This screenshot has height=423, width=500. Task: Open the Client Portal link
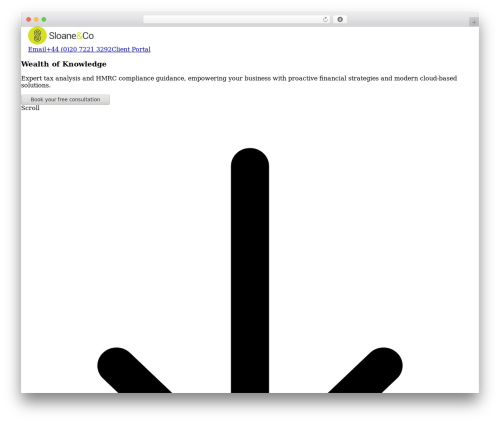131,49
